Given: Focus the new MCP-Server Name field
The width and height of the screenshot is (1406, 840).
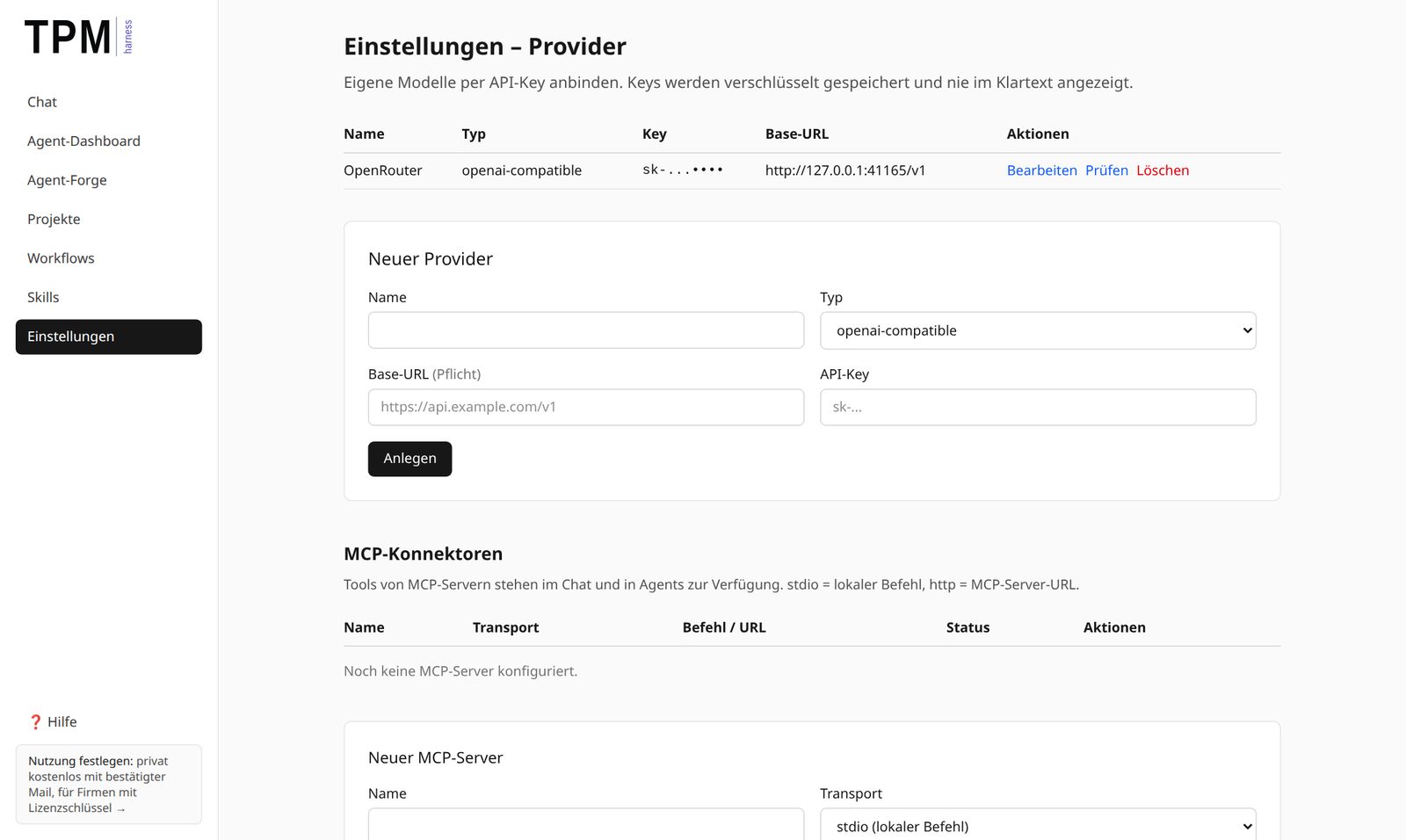Looking at the screenshot, I should click(586, 825).
